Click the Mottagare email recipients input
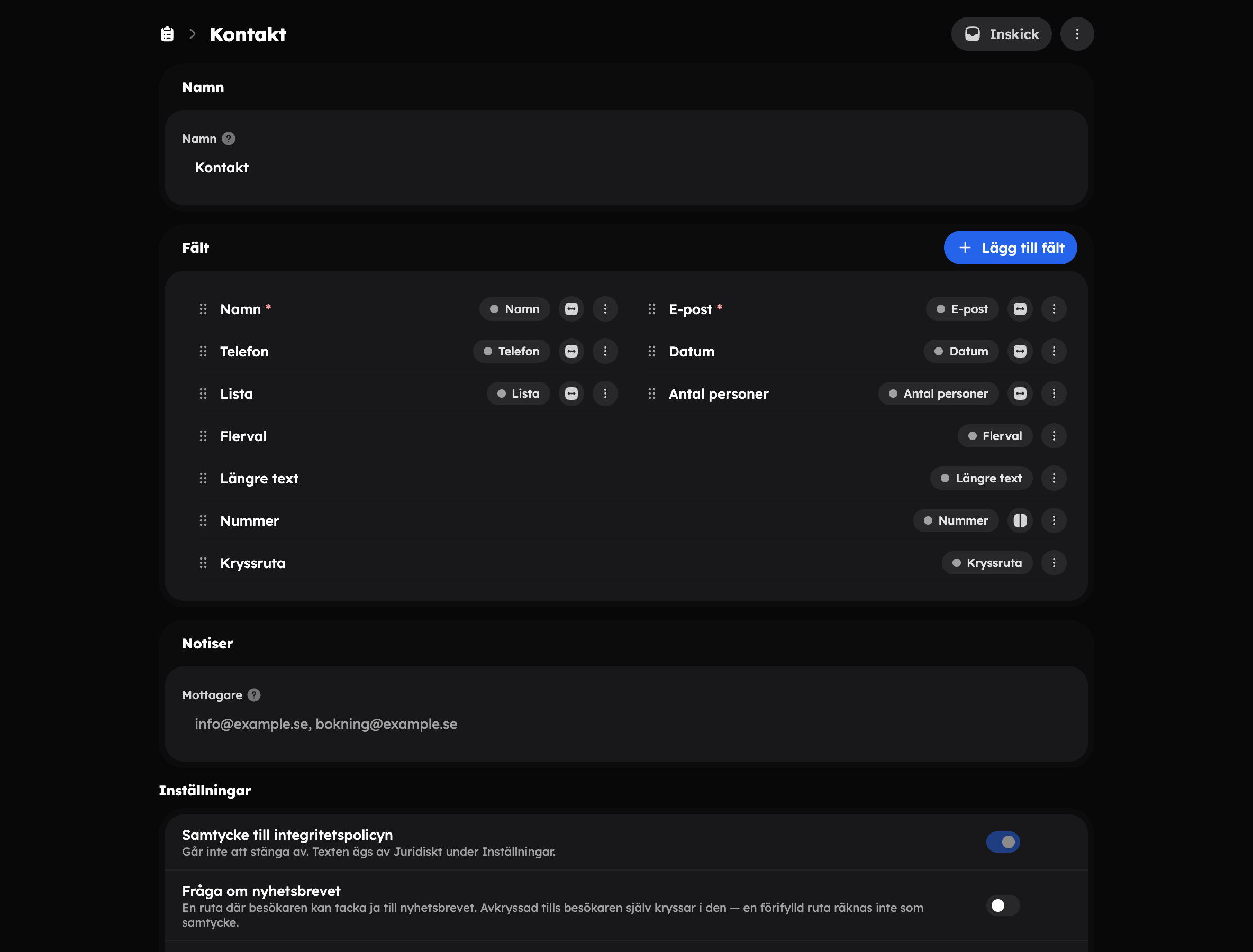Image resolution: width=1253 pixels, height=952 pixels. (626, 724)
